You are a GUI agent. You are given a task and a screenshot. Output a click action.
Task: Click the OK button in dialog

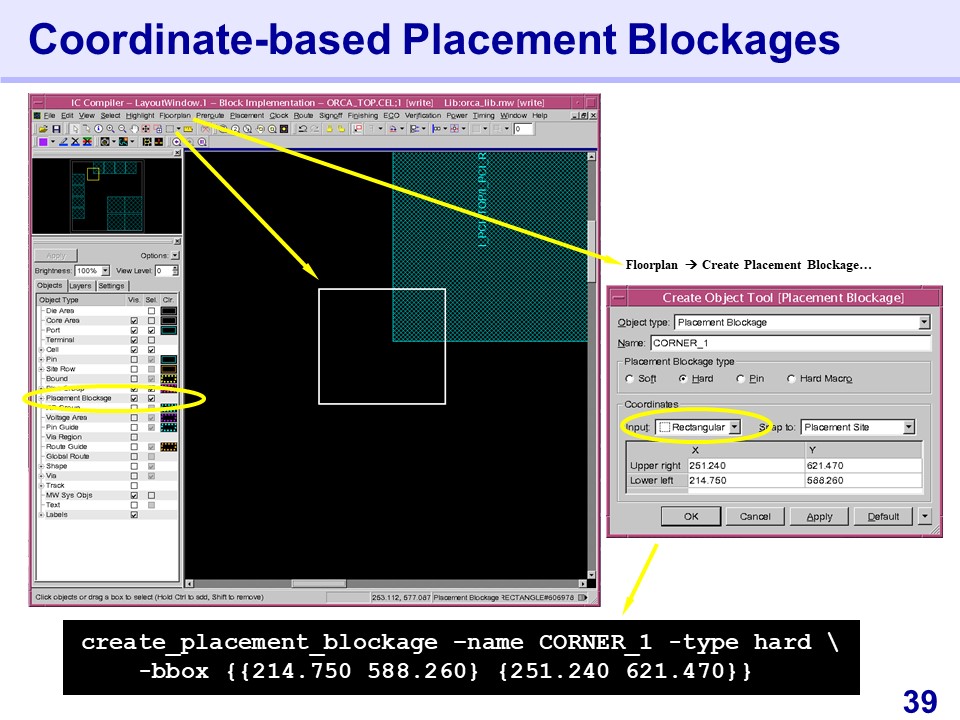691,517
